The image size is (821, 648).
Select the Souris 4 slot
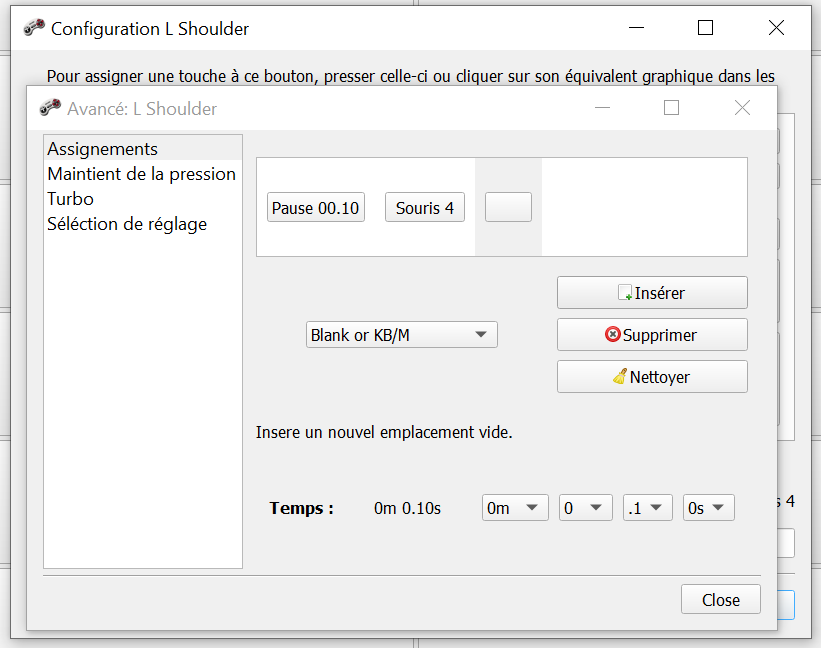coord(424,208)
